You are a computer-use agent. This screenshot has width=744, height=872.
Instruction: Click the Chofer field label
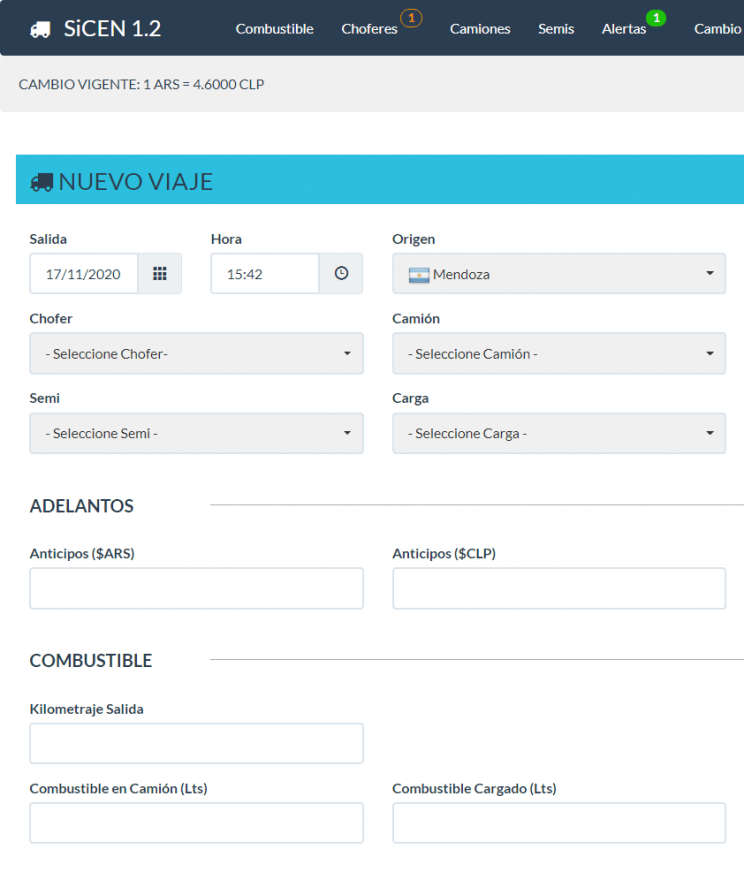pyautogui.click(x=51, y=319)
